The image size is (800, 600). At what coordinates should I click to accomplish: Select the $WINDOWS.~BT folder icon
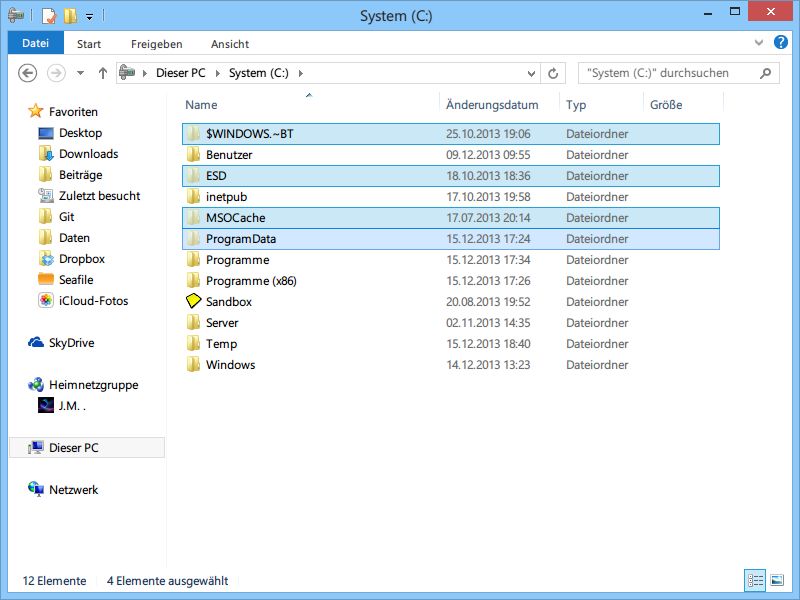pyautogui.click(x=193, y=134)
